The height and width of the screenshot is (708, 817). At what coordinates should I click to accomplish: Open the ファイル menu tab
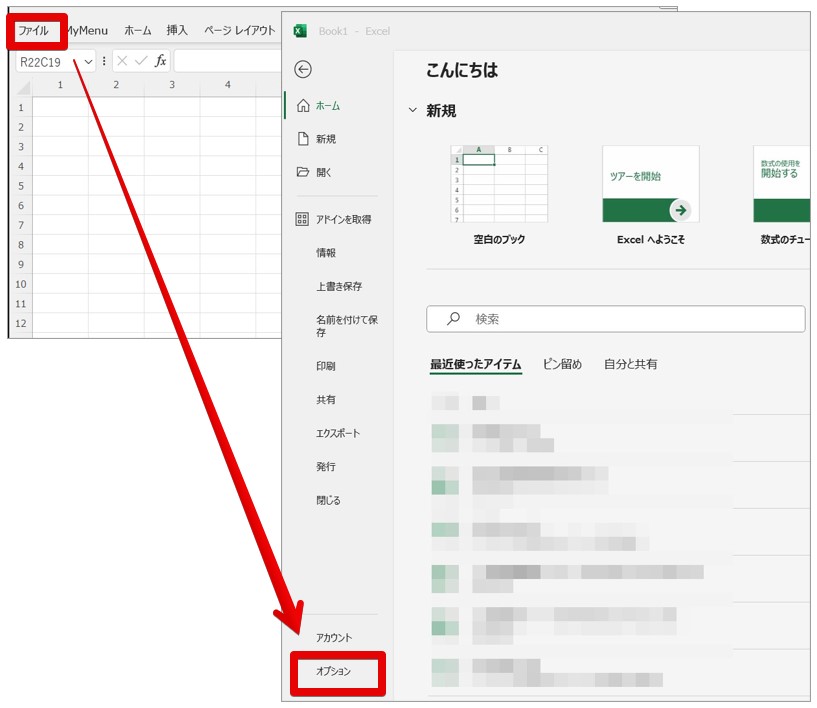pos(33,31)
